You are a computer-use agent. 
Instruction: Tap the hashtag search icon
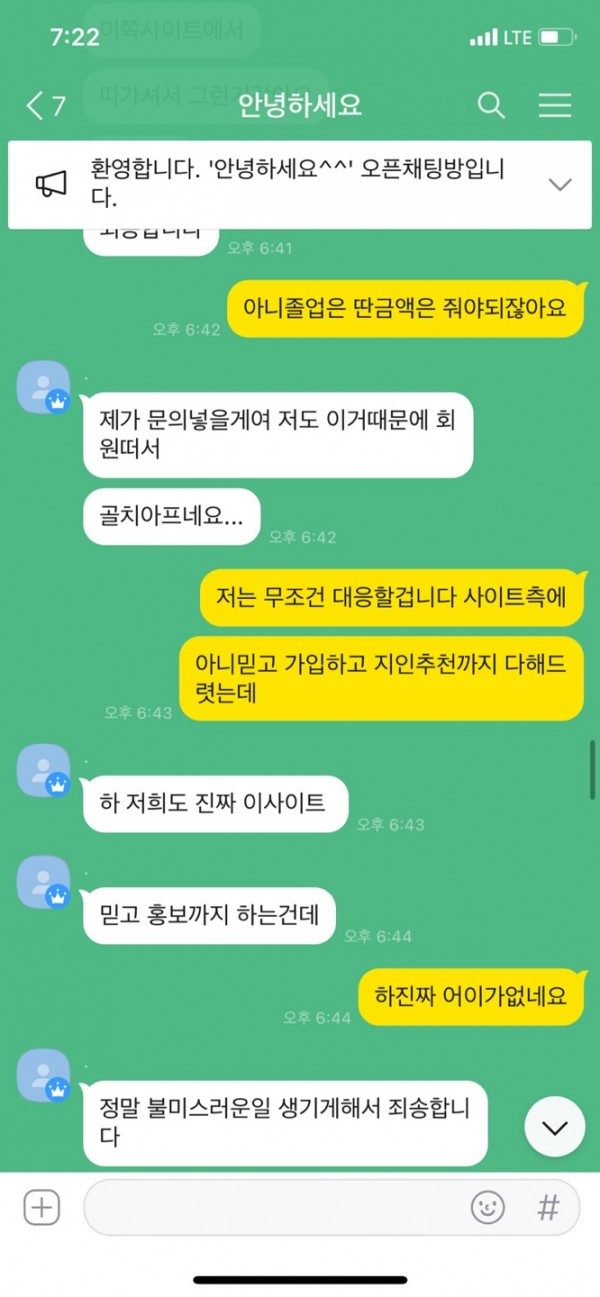(548, 1207)
